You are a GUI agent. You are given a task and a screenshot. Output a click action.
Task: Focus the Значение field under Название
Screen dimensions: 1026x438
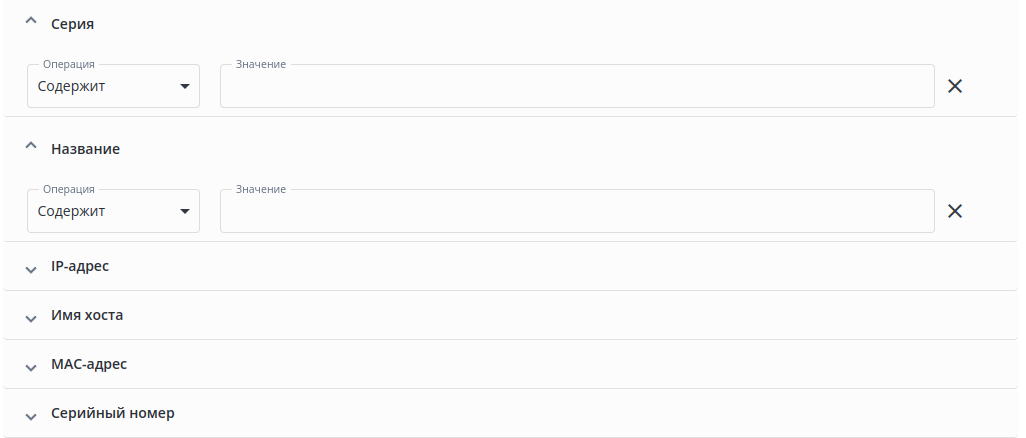[576, 211]
